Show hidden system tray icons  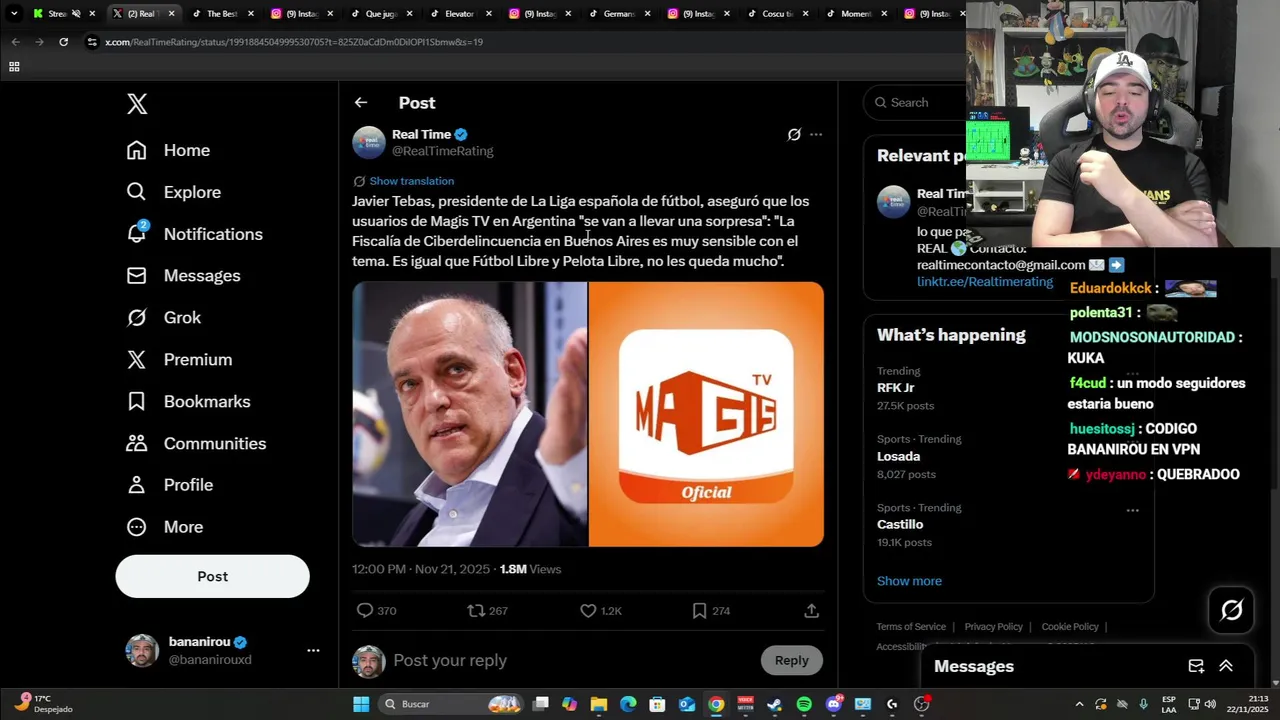[x=1080, y=704]
